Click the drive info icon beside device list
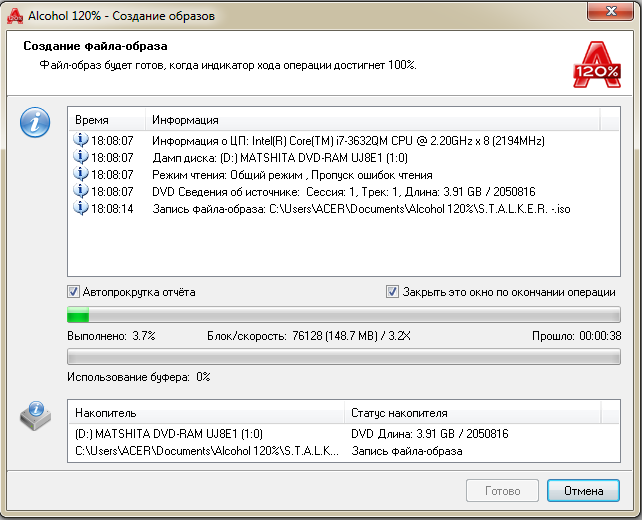The width and height of the screenshot is (642, 520). pyautogui.click(x=36, y=415)
